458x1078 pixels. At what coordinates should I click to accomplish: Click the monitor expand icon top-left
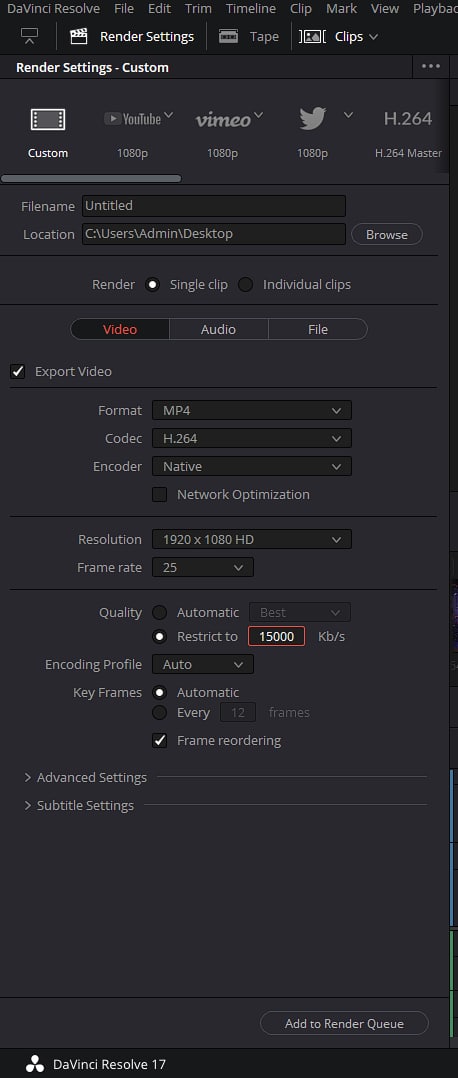30,36
